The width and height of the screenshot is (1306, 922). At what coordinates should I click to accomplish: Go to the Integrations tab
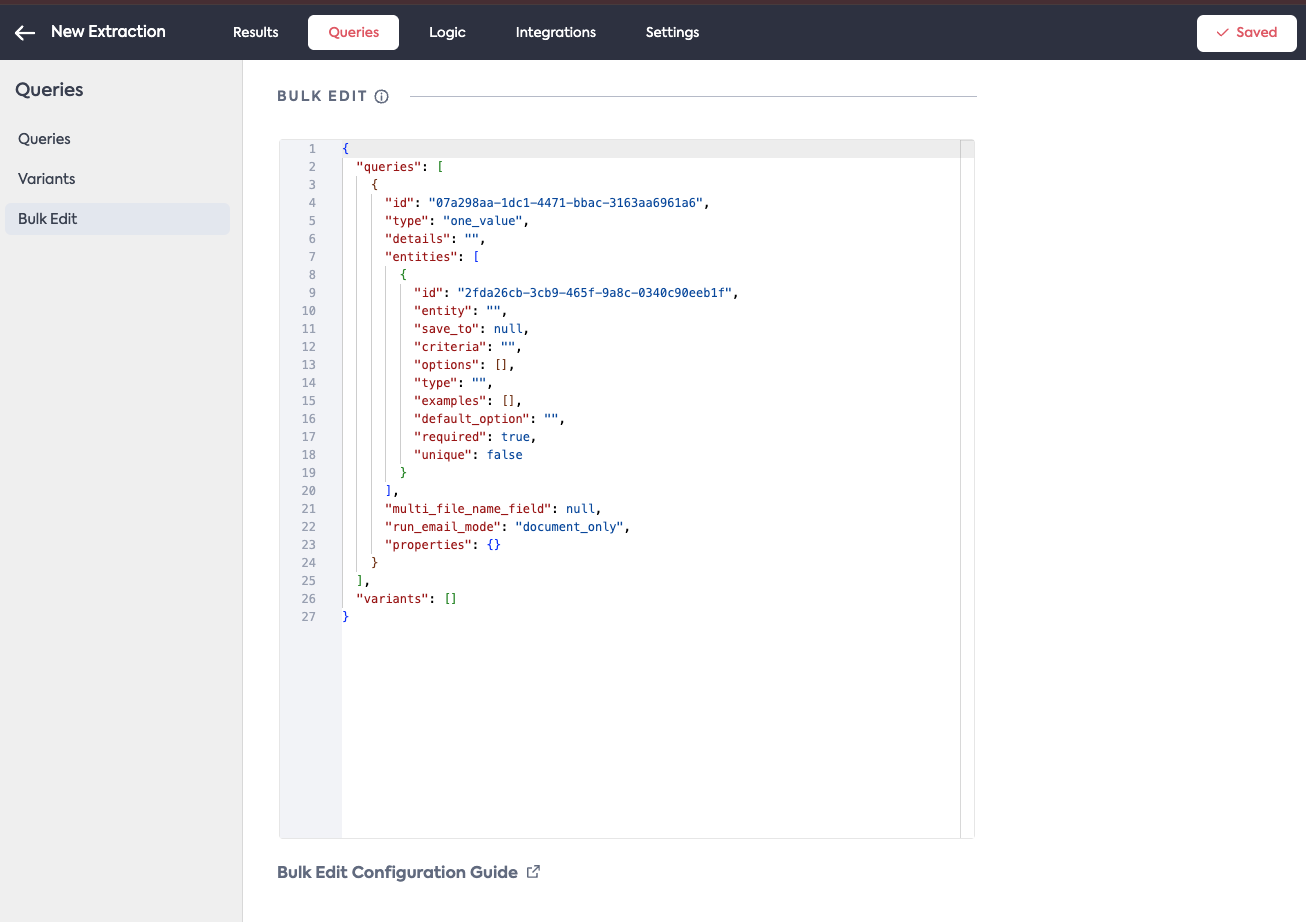click(555, 32)
